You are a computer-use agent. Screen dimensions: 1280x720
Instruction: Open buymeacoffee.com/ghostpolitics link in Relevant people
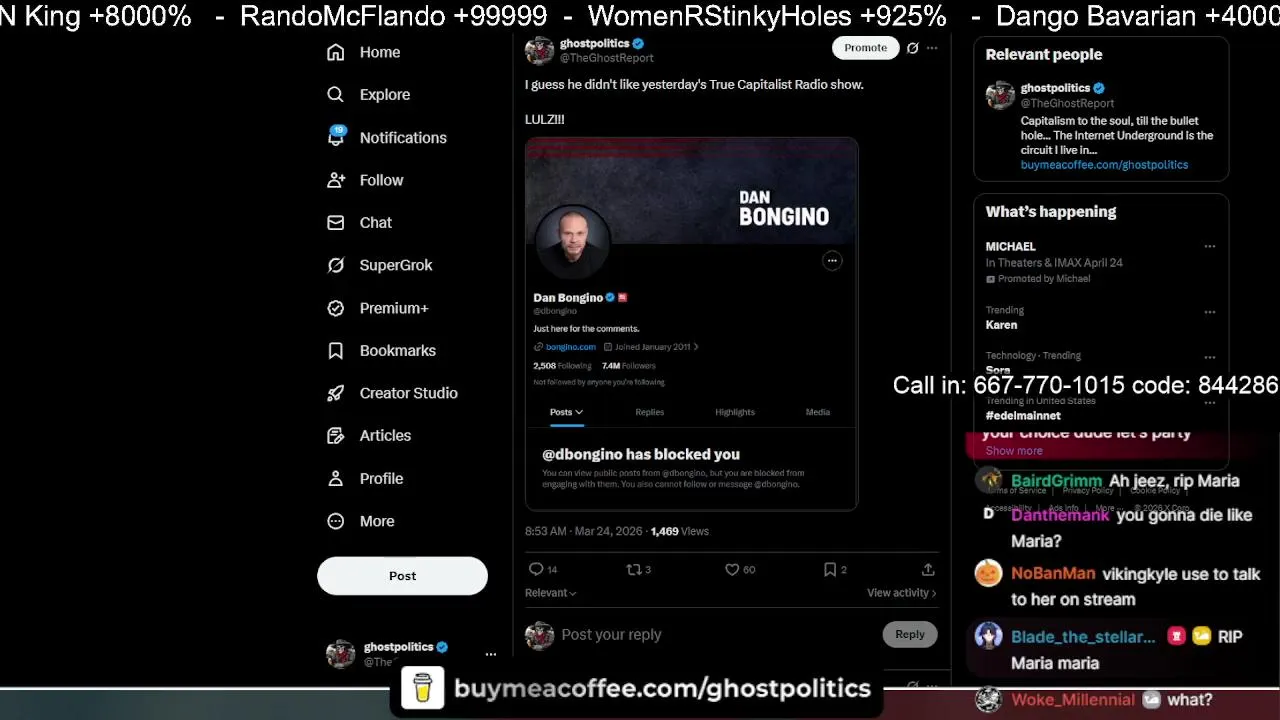point(1104,165)
